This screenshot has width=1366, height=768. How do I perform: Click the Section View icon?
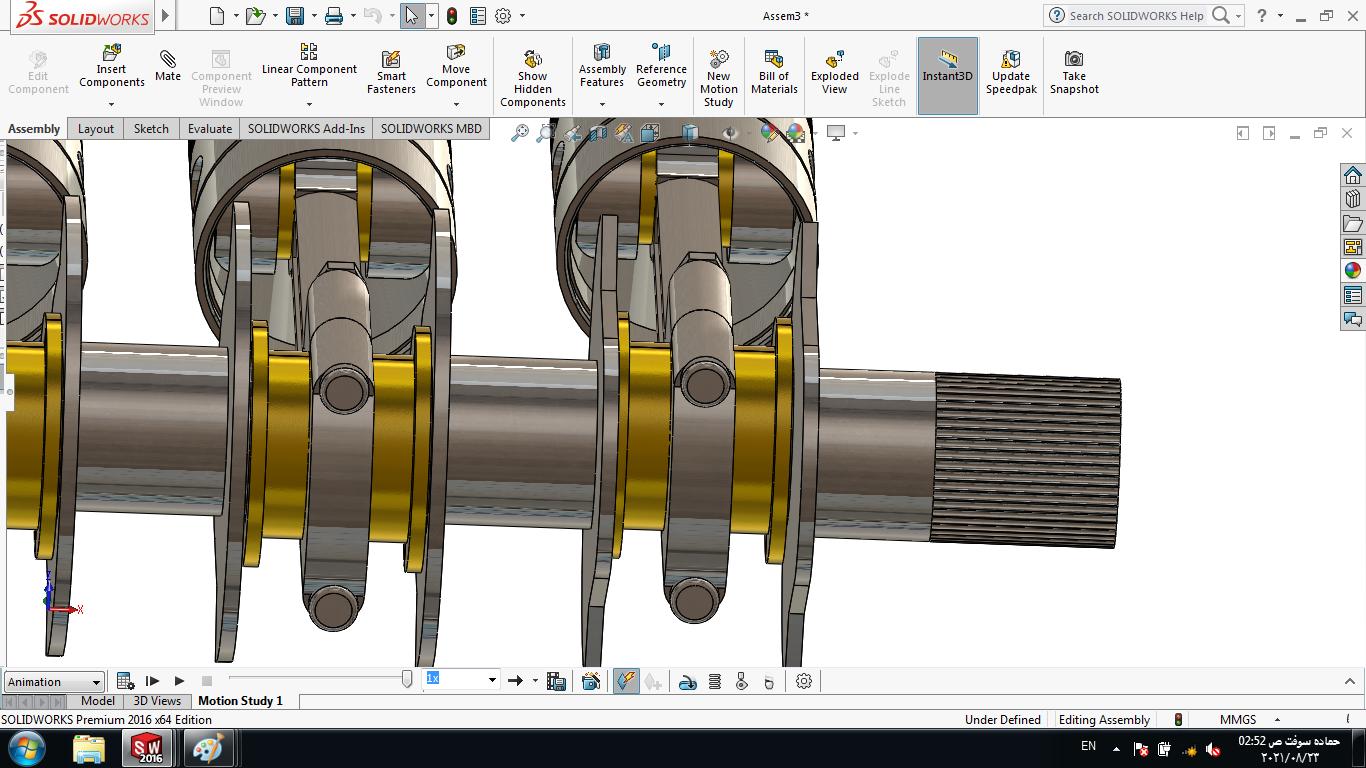coord(598,132)
